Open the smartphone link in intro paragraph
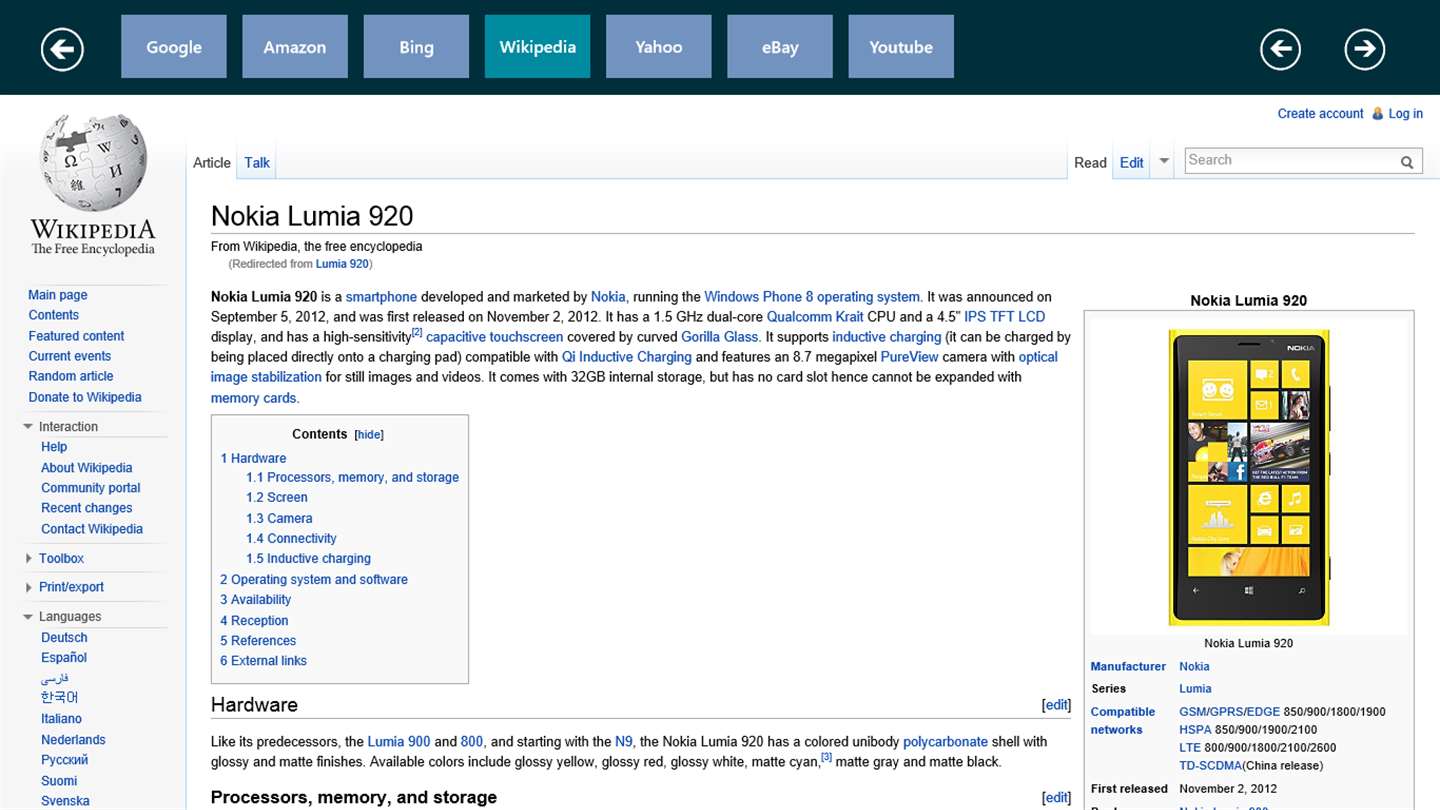 [x=381, y=297]
